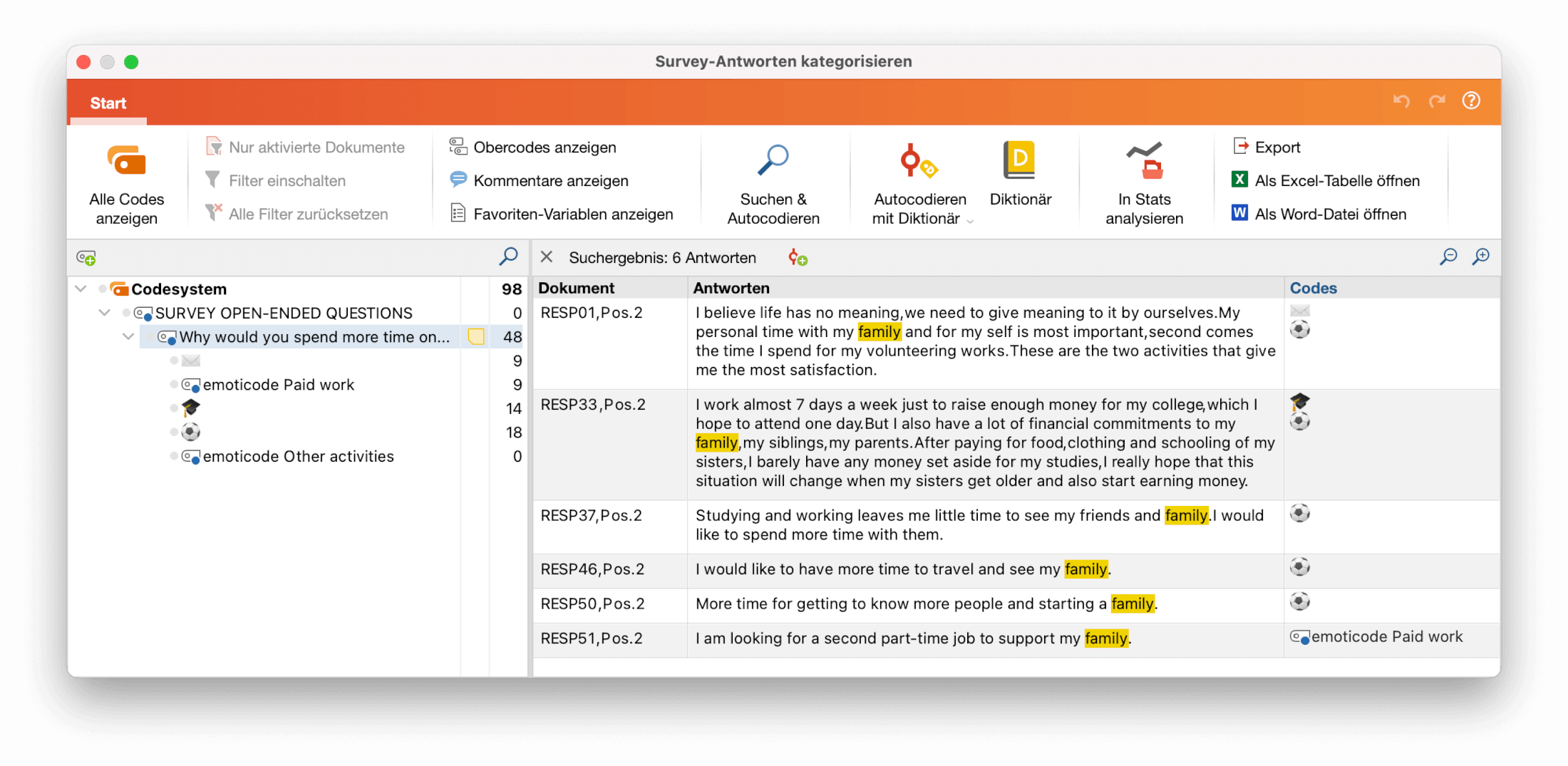This screenshot has height=766, width=1568.
Task: Open the Diktionär icon
Action: click(x=1019, y=160)
